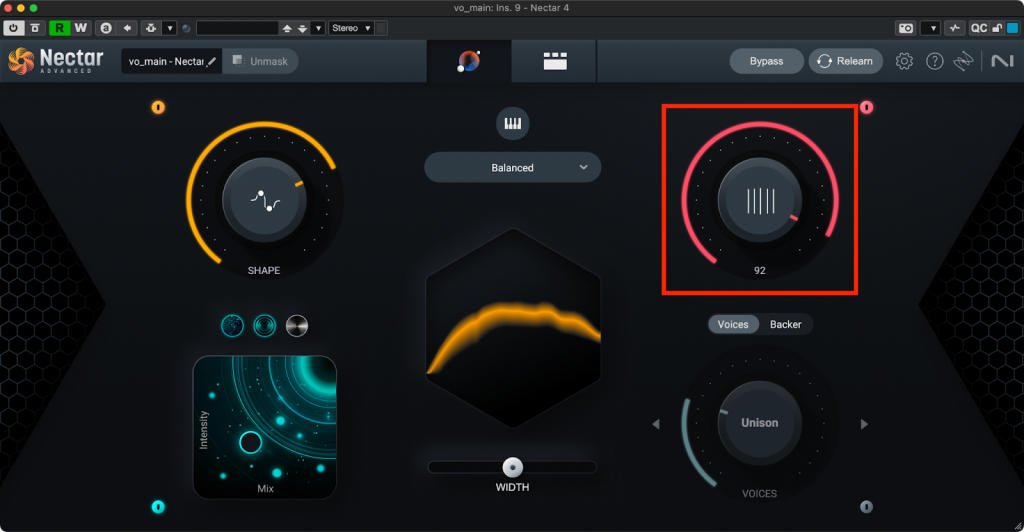Viewport: 1024px width, 532px height.
Task: Toggle the pink harmony module power button
Action: (x=866, y=107)
